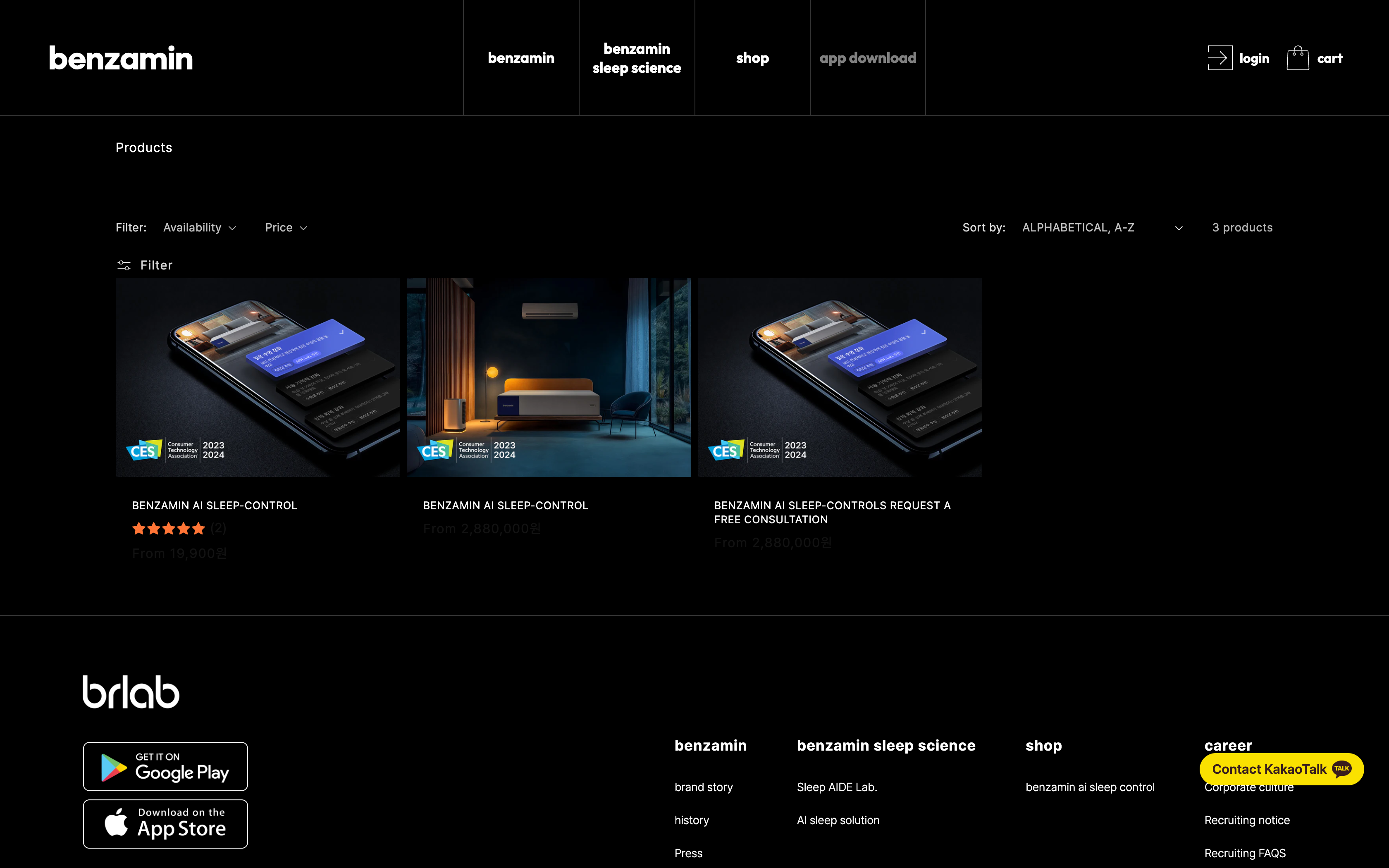
Task: Open the Get it on Google Play badge
Action: 165,766
